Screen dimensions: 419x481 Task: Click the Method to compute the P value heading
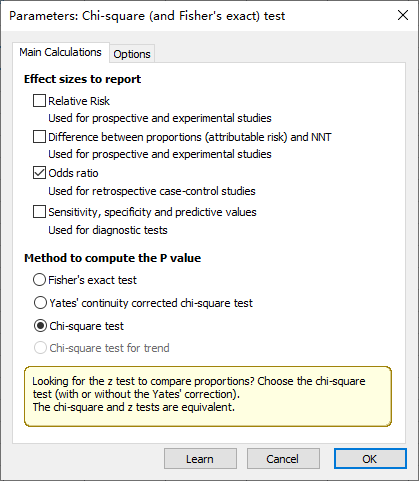(x=113, y=258)
